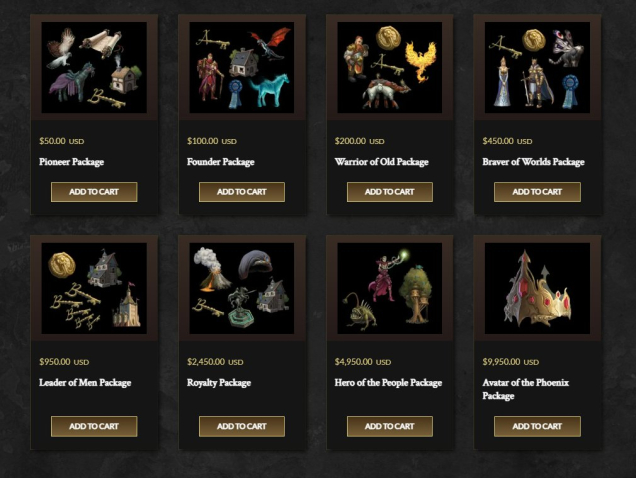Add the Royalty Package to cart
Image resolution: width=636 pixels, height=478 pixels.
pos(242,426)
